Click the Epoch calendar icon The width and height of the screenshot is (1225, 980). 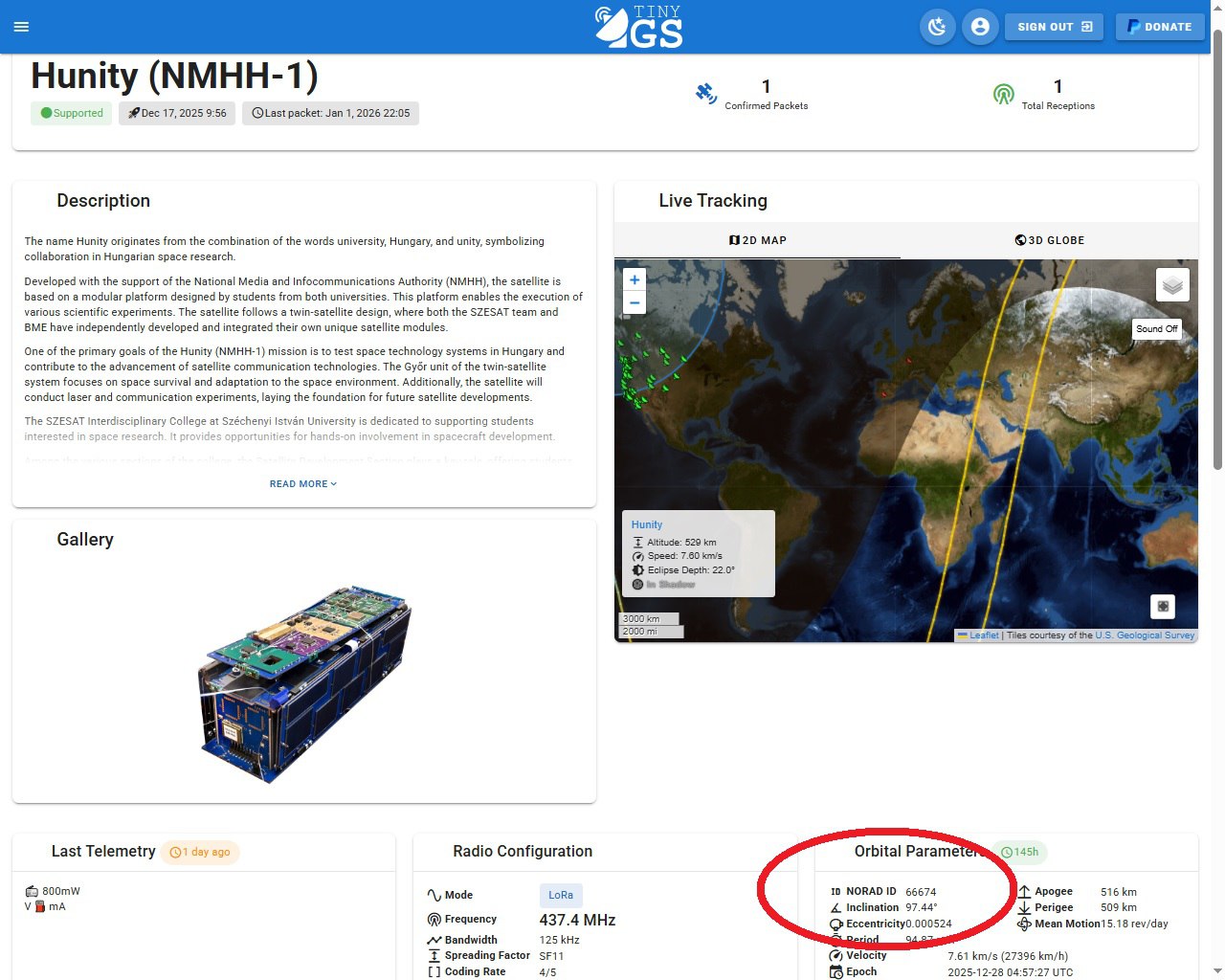pyautogui.click(x=835, y=972)
